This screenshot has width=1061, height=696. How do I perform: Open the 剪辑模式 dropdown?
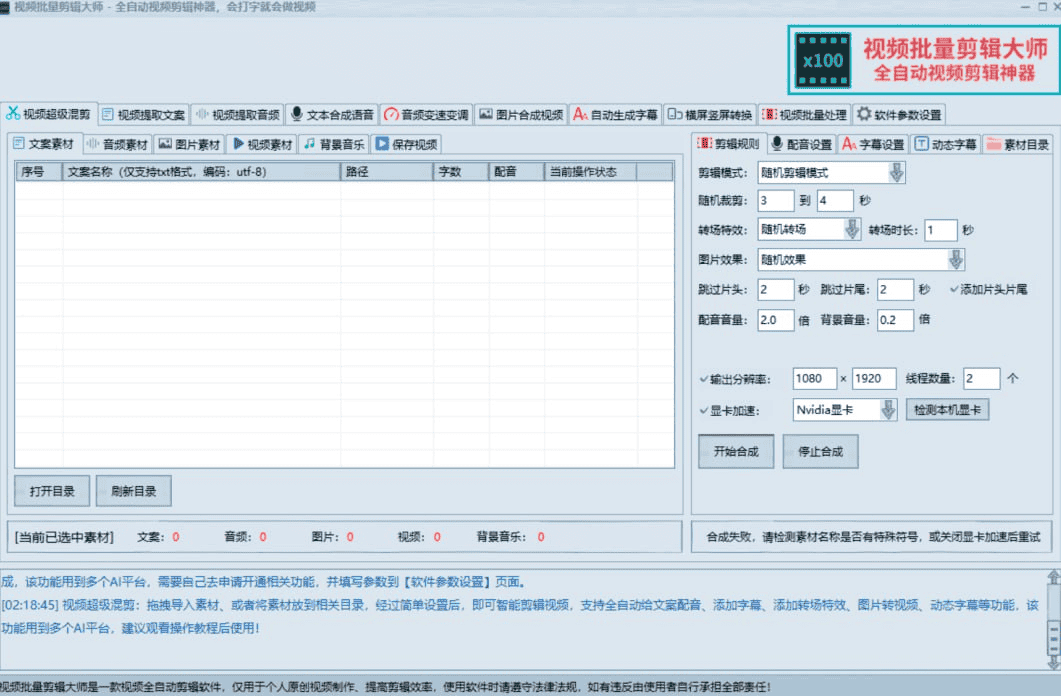[898, 172]
